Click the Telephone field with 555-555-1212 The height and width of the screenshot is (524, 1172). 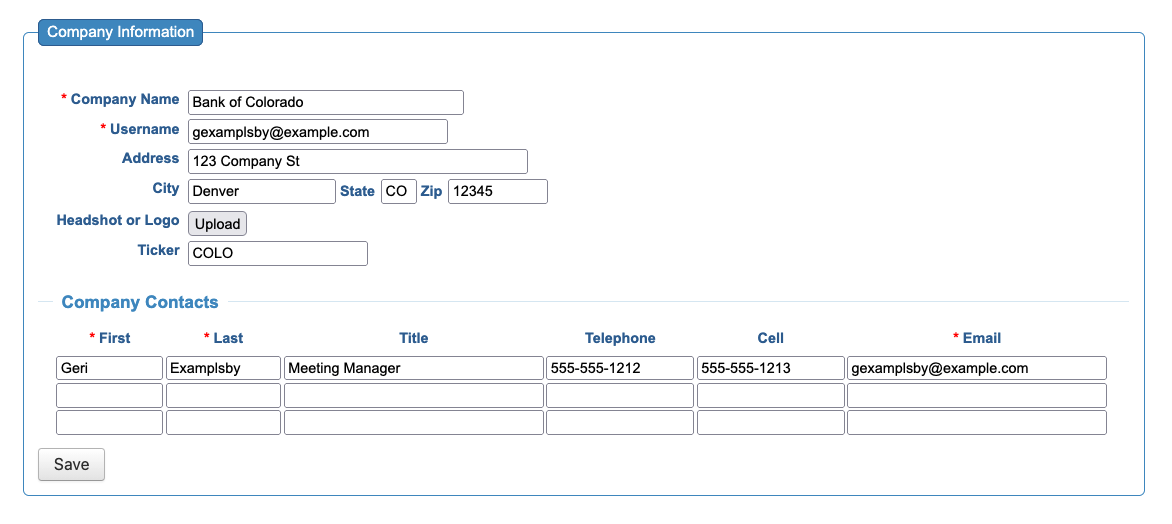pyautogui.click(x=620, y=368)
